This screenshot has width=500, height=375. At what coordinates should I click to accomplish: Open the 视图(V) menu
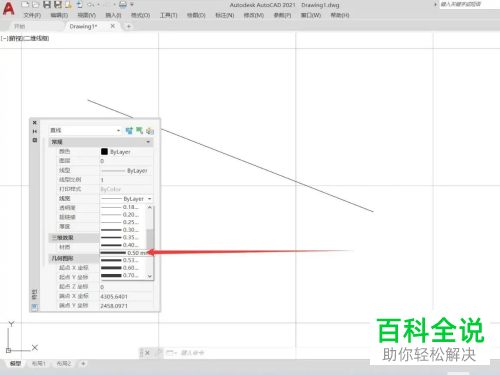pyautogui.click(x=86, y=15)
